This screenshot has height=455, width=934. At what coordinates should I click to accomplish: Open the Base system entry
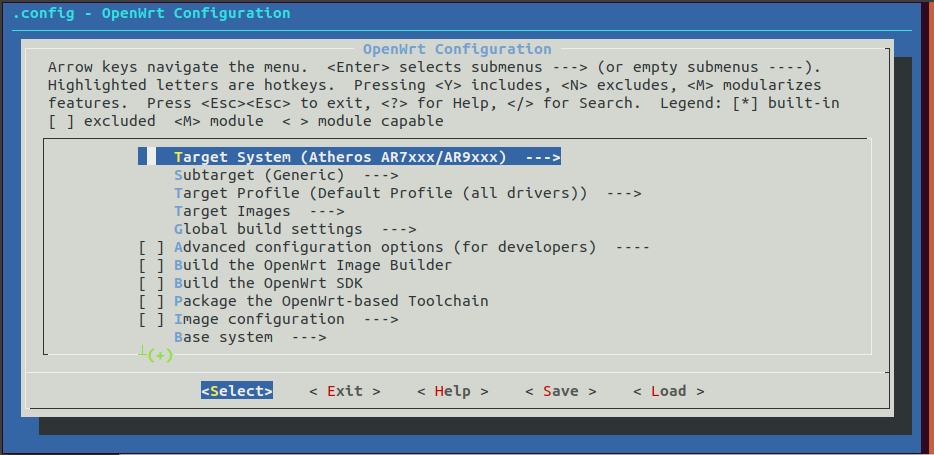250,337
